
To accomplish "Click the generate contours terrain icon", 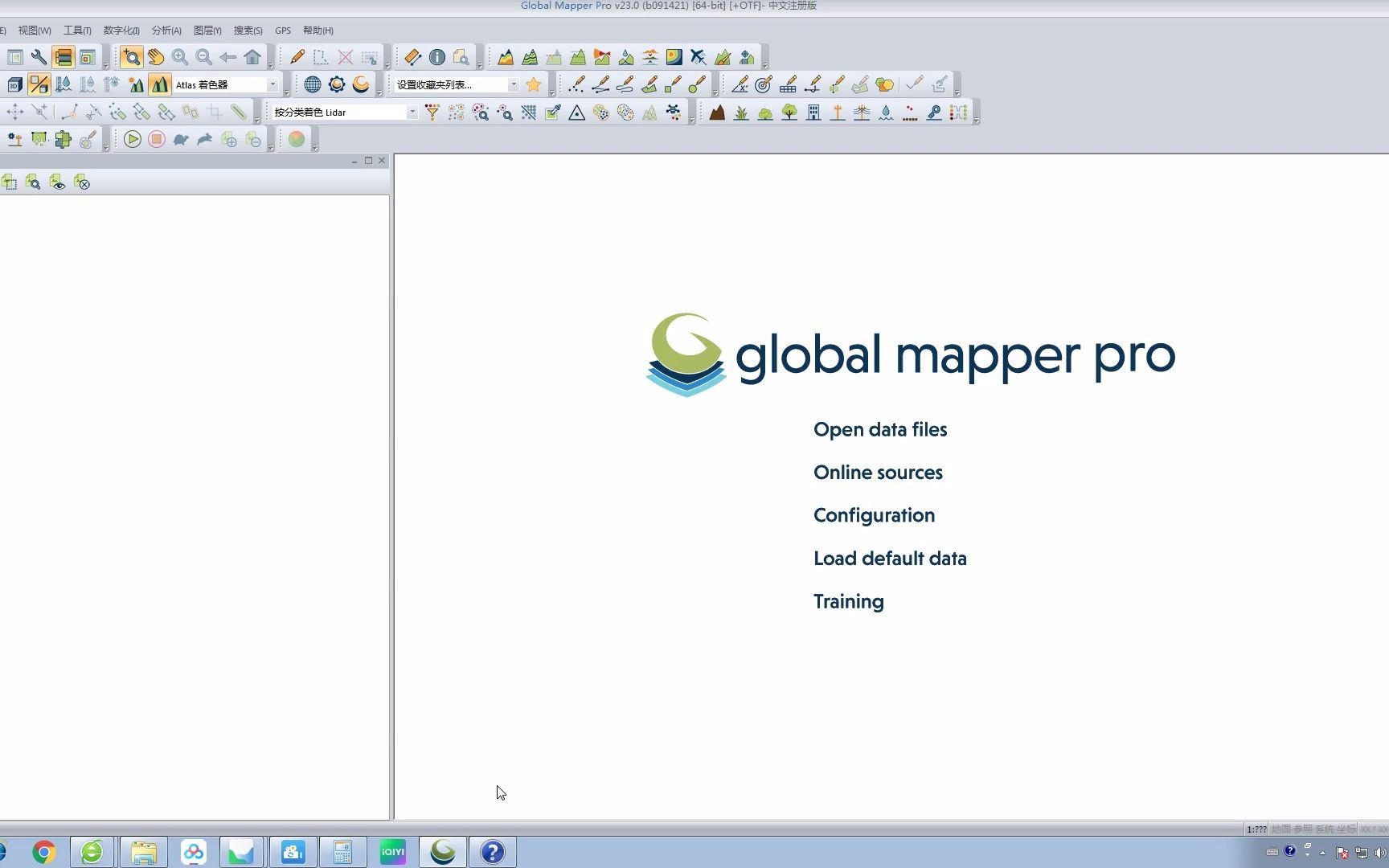I will (530, 57).
